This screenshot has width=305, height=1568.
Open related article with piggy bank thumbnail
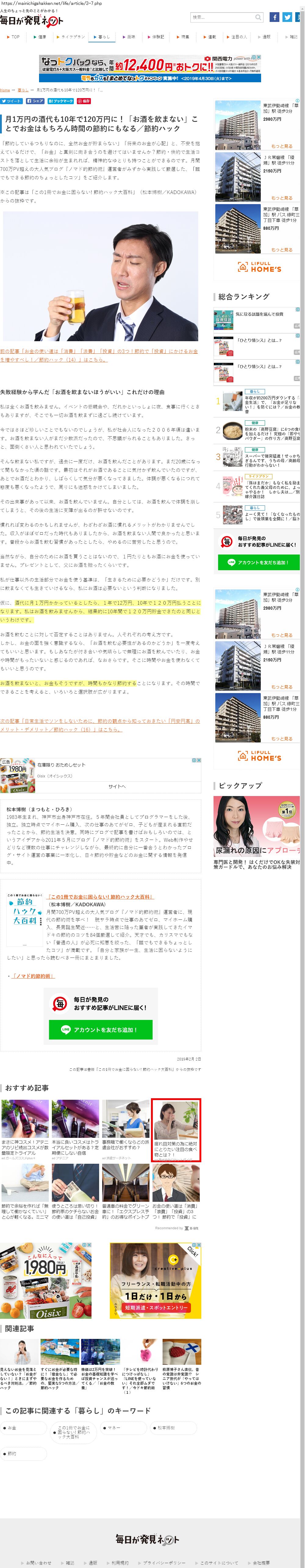140,1351
